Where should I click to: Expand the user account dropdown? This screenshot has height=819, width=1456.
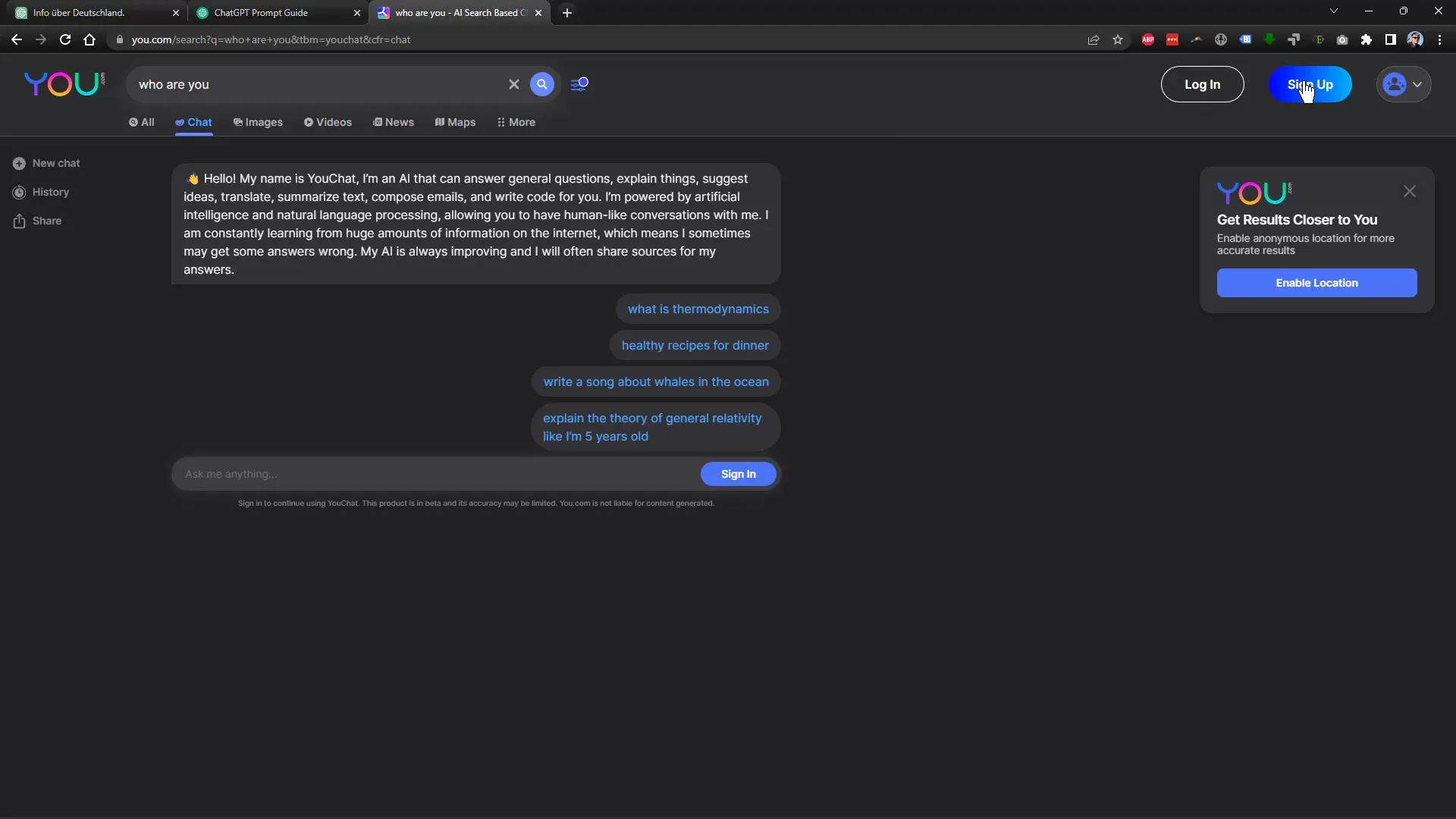1403,84
